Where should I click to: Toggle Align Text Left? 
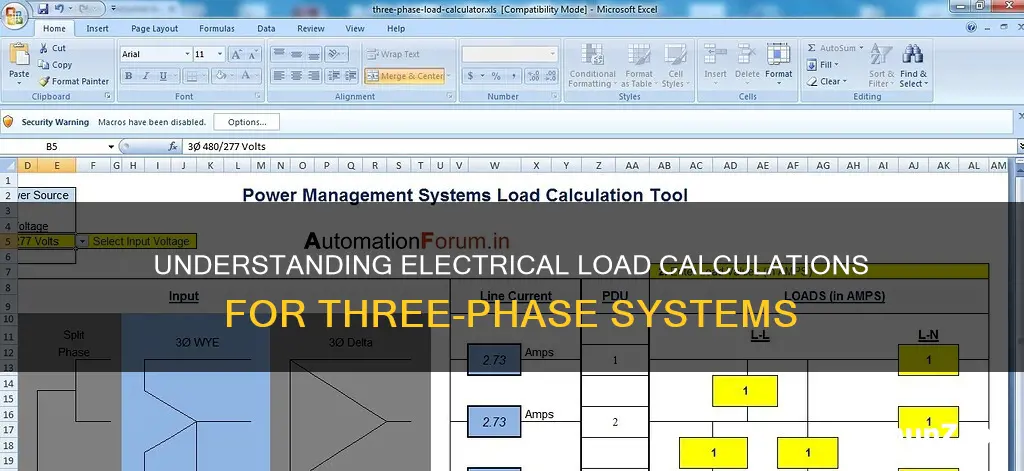[x=279, y=76]
